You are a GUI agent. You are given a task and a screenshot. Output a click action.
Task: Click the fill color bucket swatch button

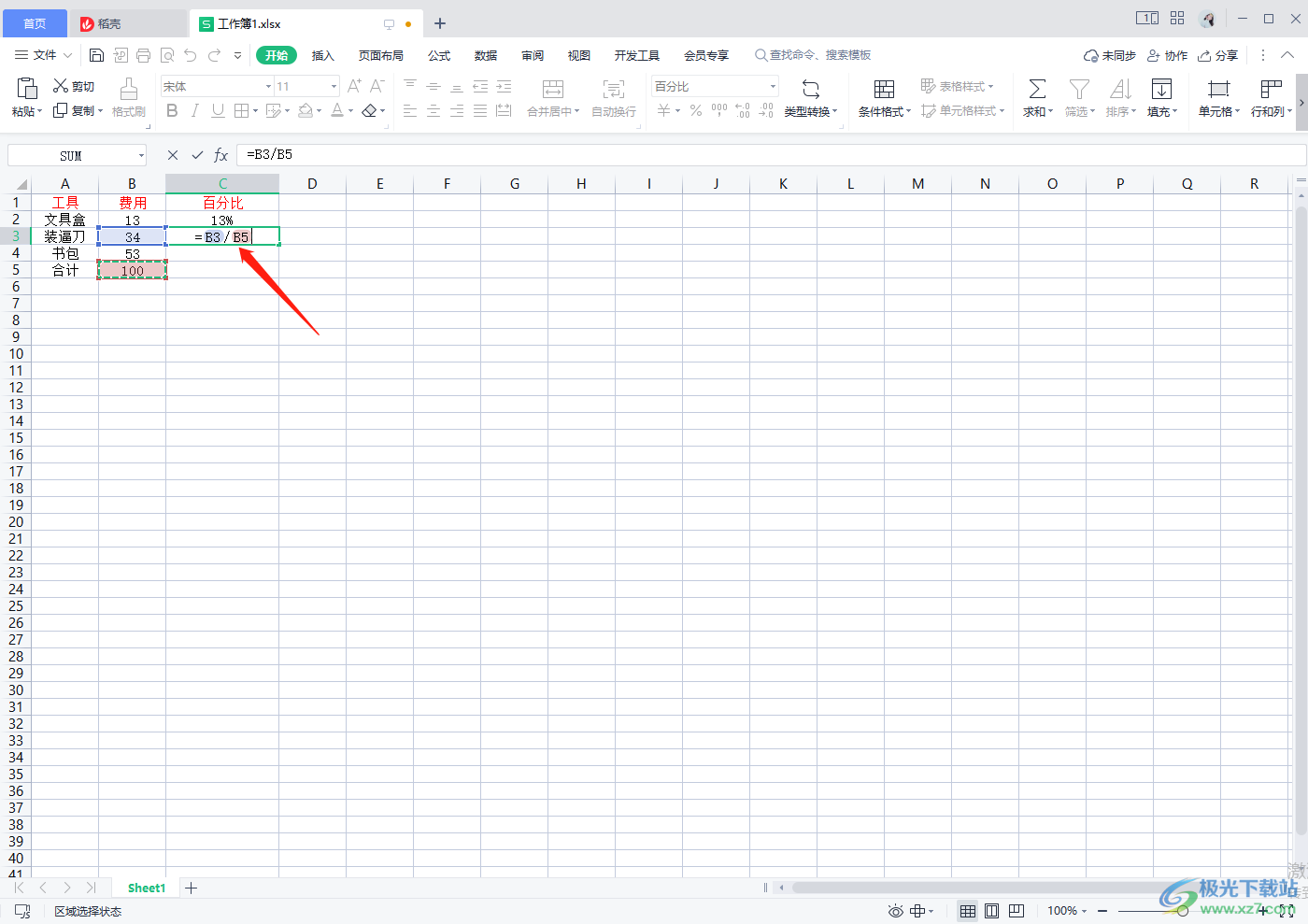click(x=305, y=110)
